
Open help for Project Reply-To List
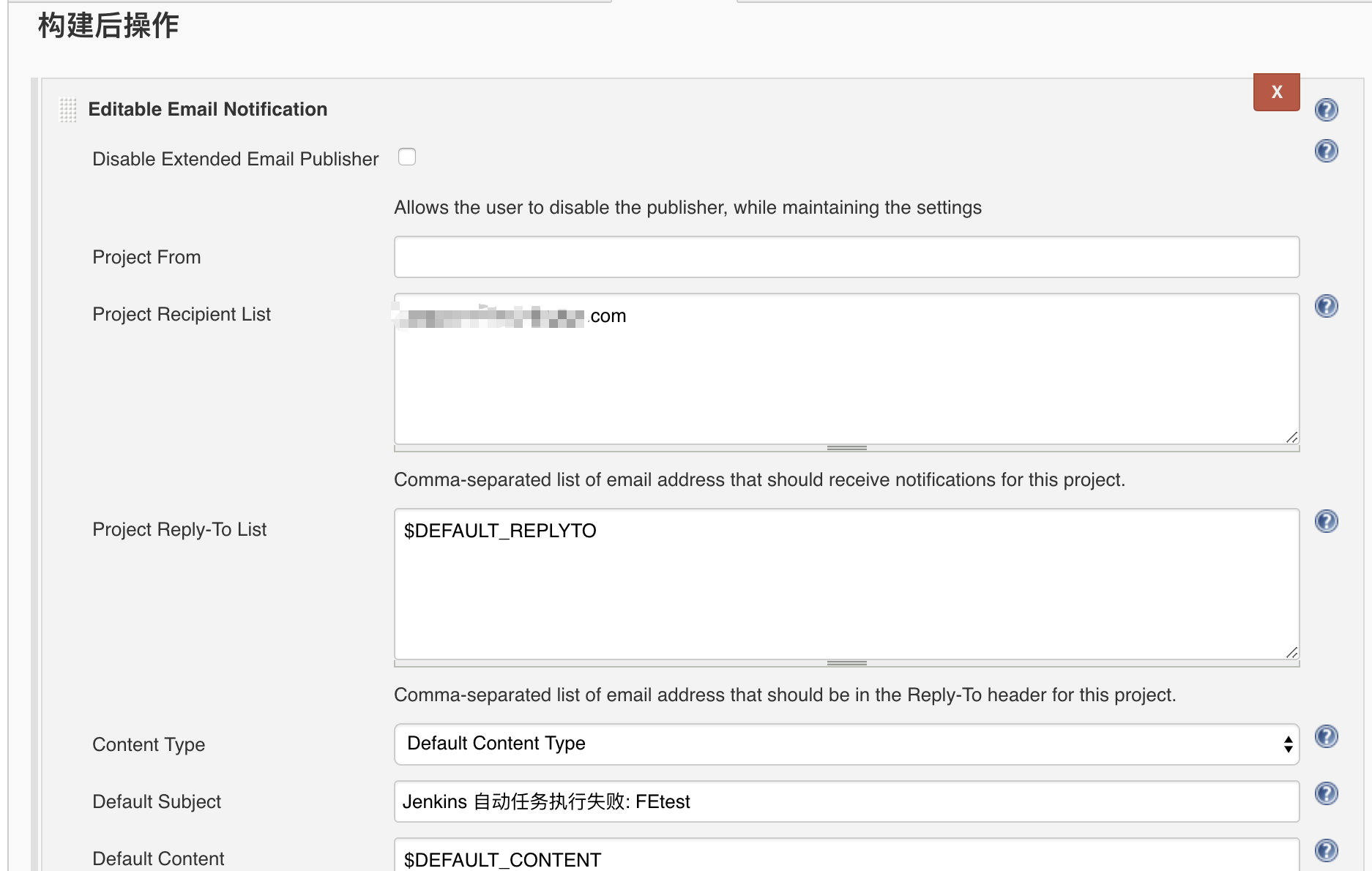click(x=1327, y=521)
